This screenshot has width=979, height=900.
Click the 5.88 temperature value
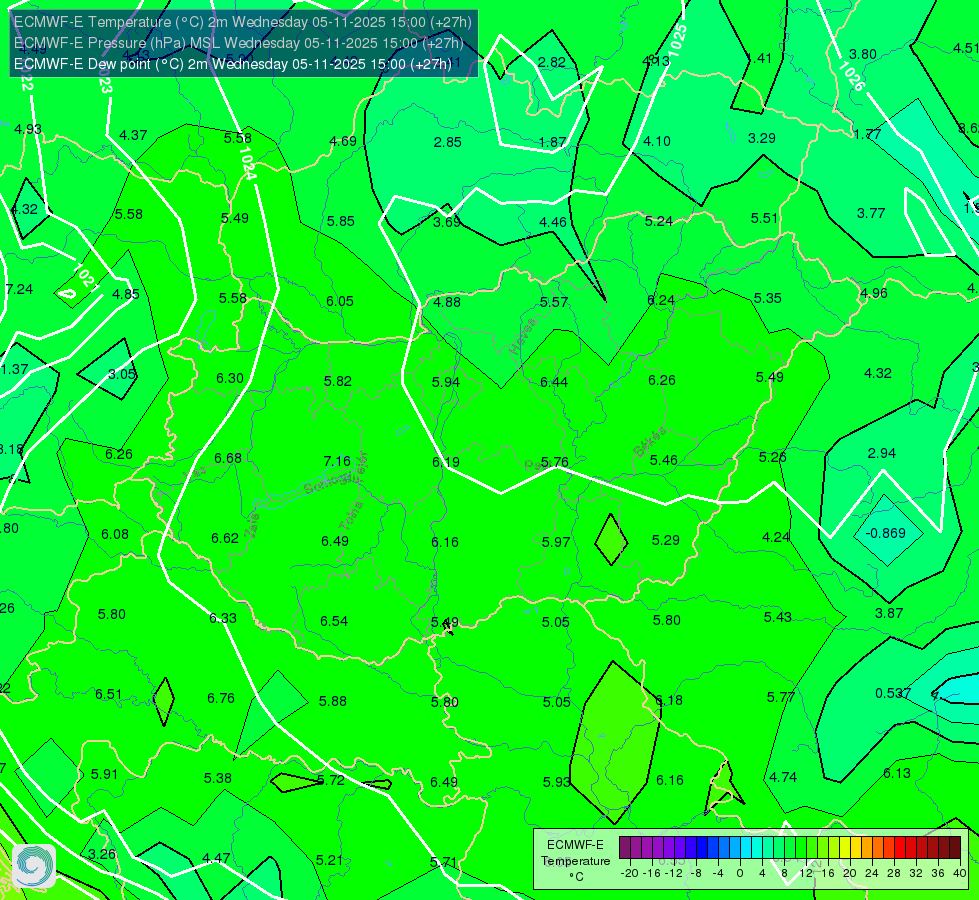[333, 701]
